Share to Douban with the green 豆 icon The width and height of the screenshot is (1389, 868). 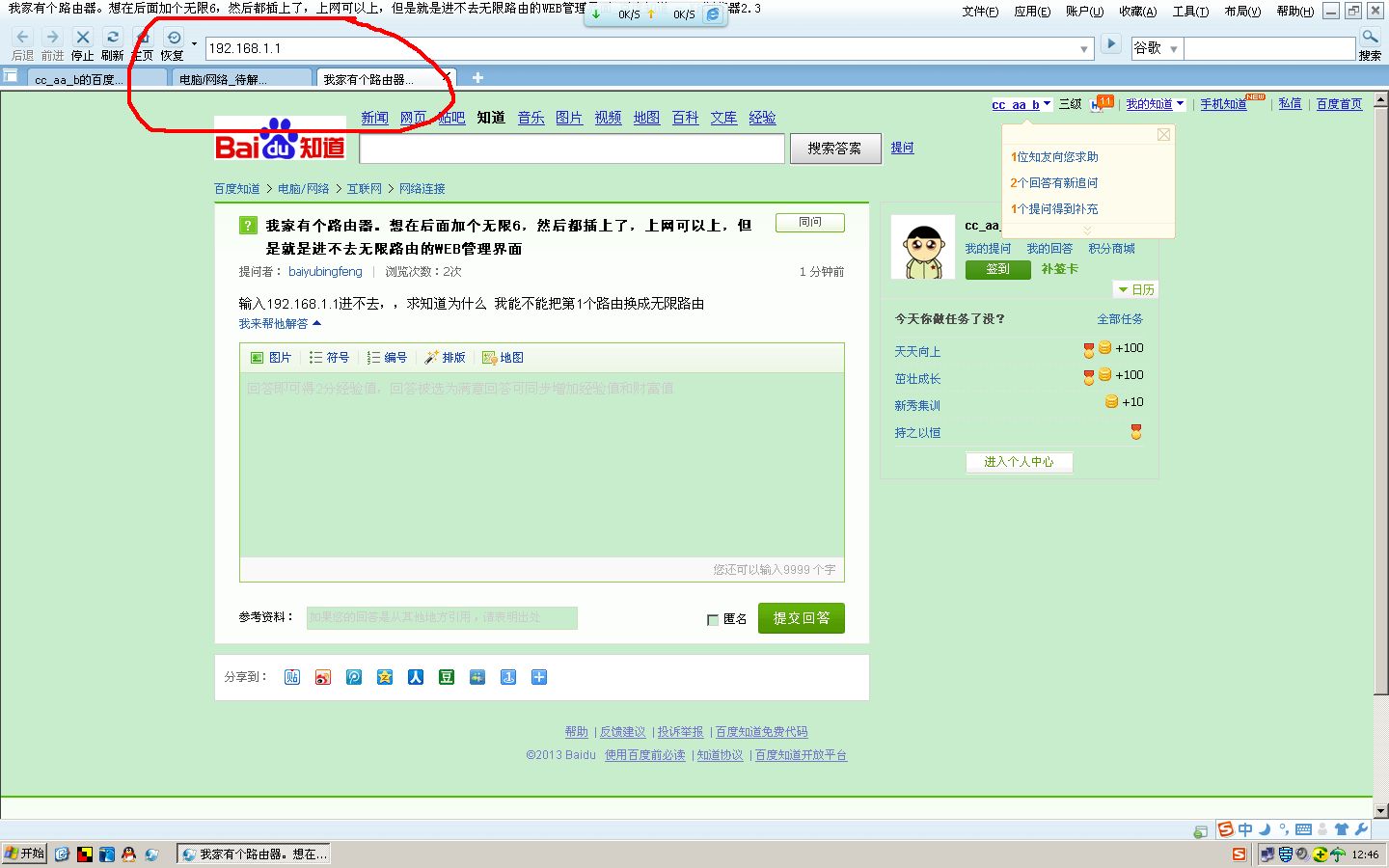pos(447,677)
